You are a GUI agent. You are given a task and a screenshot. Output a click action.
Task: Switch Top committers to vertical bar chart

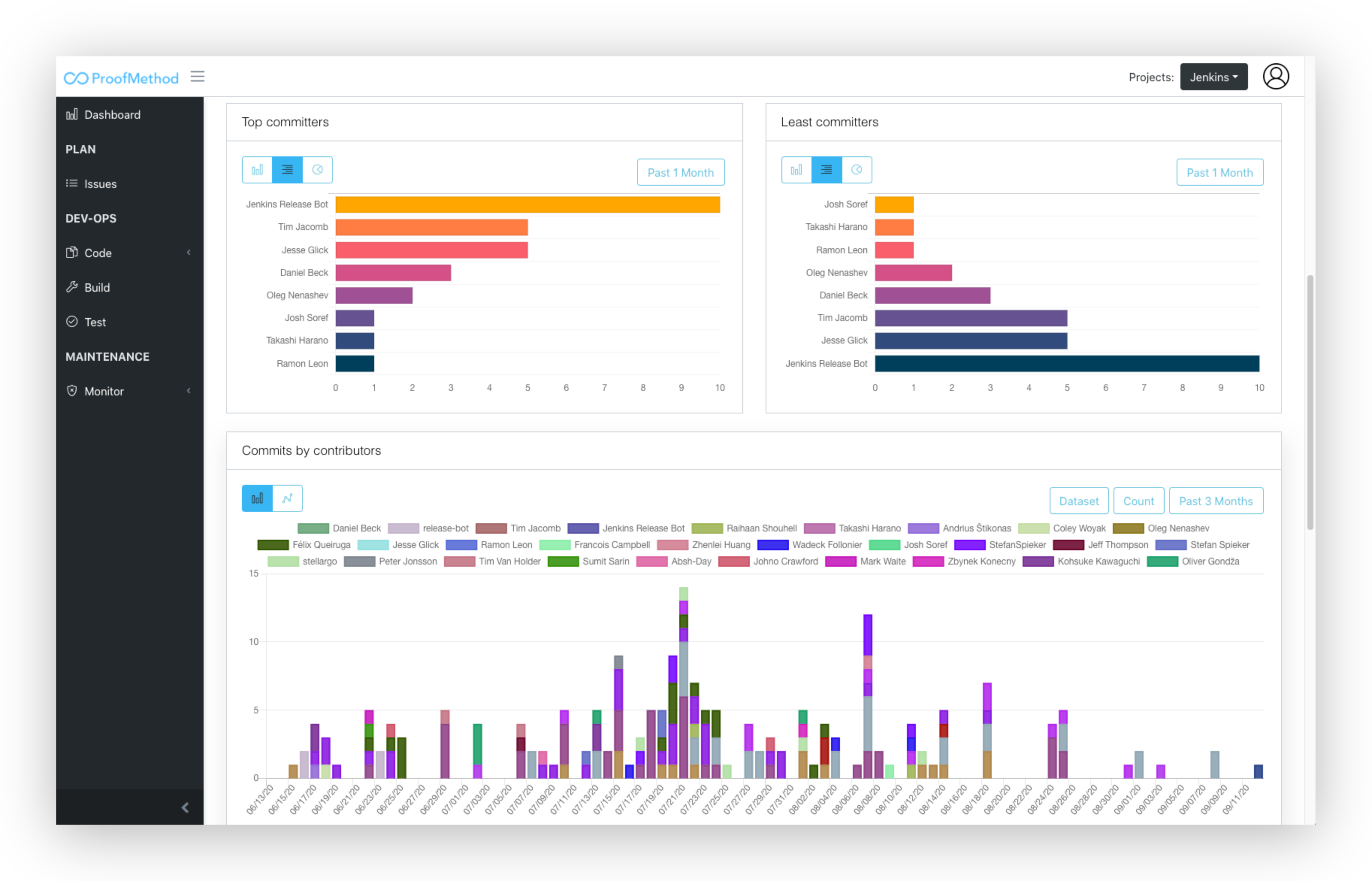257,170
